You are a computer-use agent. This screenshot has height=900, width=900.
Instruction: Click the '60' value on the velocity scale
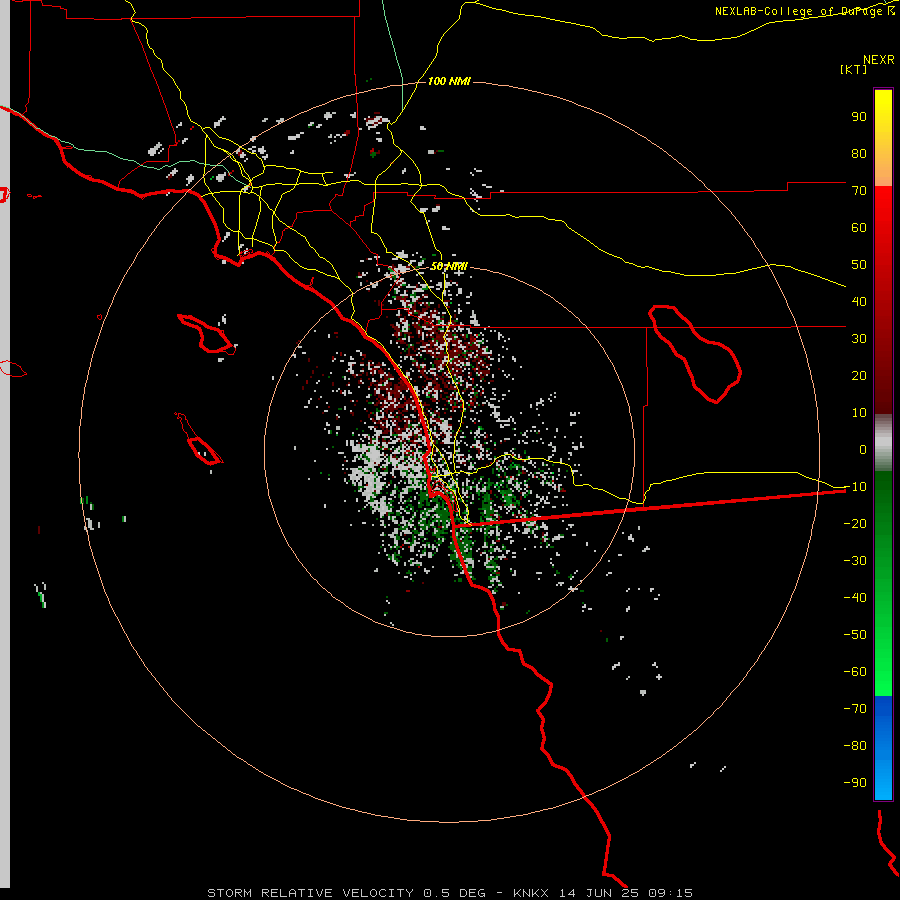click(859, 227)
